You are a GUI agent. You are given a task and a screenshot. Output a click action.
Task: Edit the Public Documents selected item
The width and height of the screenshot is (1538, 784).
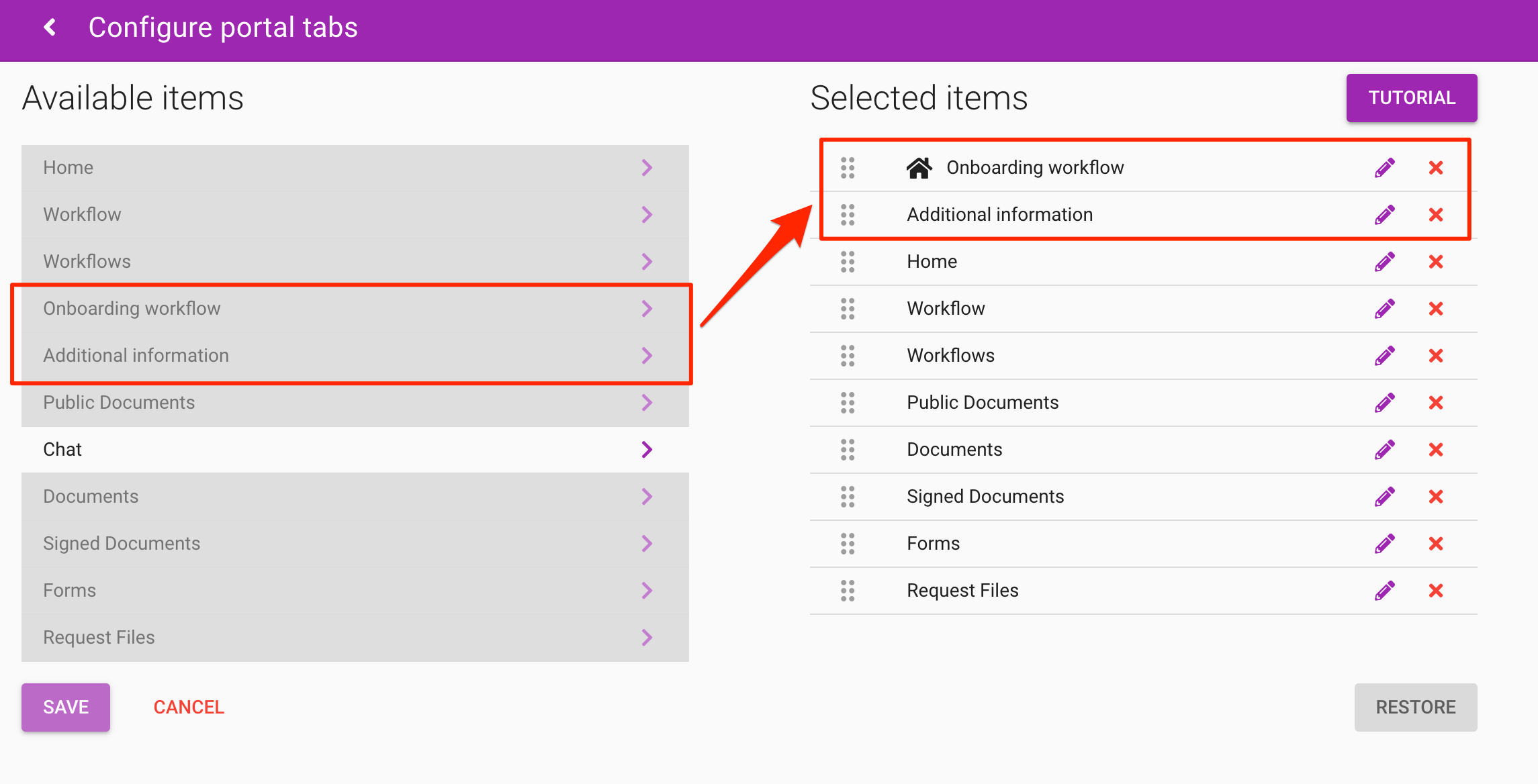click(x=1384, y=403)
